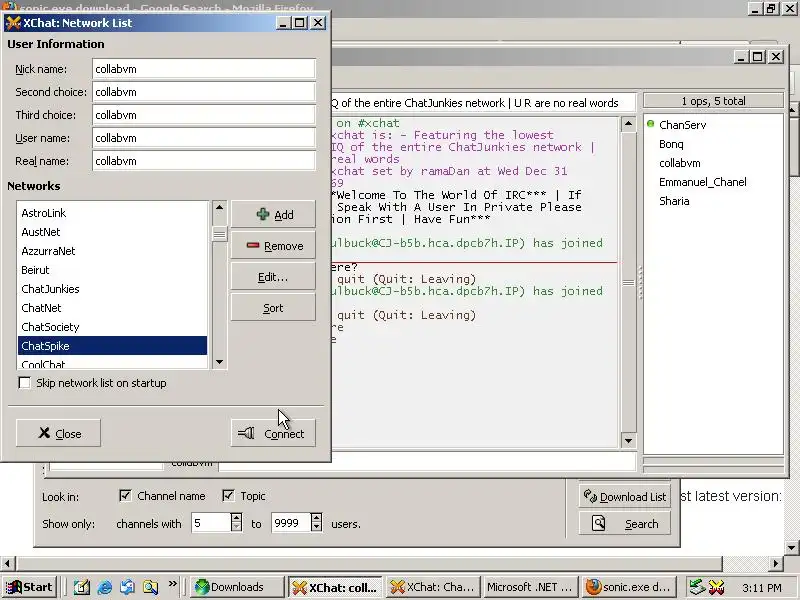Viewport: 800px width, 600px height.
Task: Select Emmanuel_Chanel in the user list
Action: pos(703,182)
